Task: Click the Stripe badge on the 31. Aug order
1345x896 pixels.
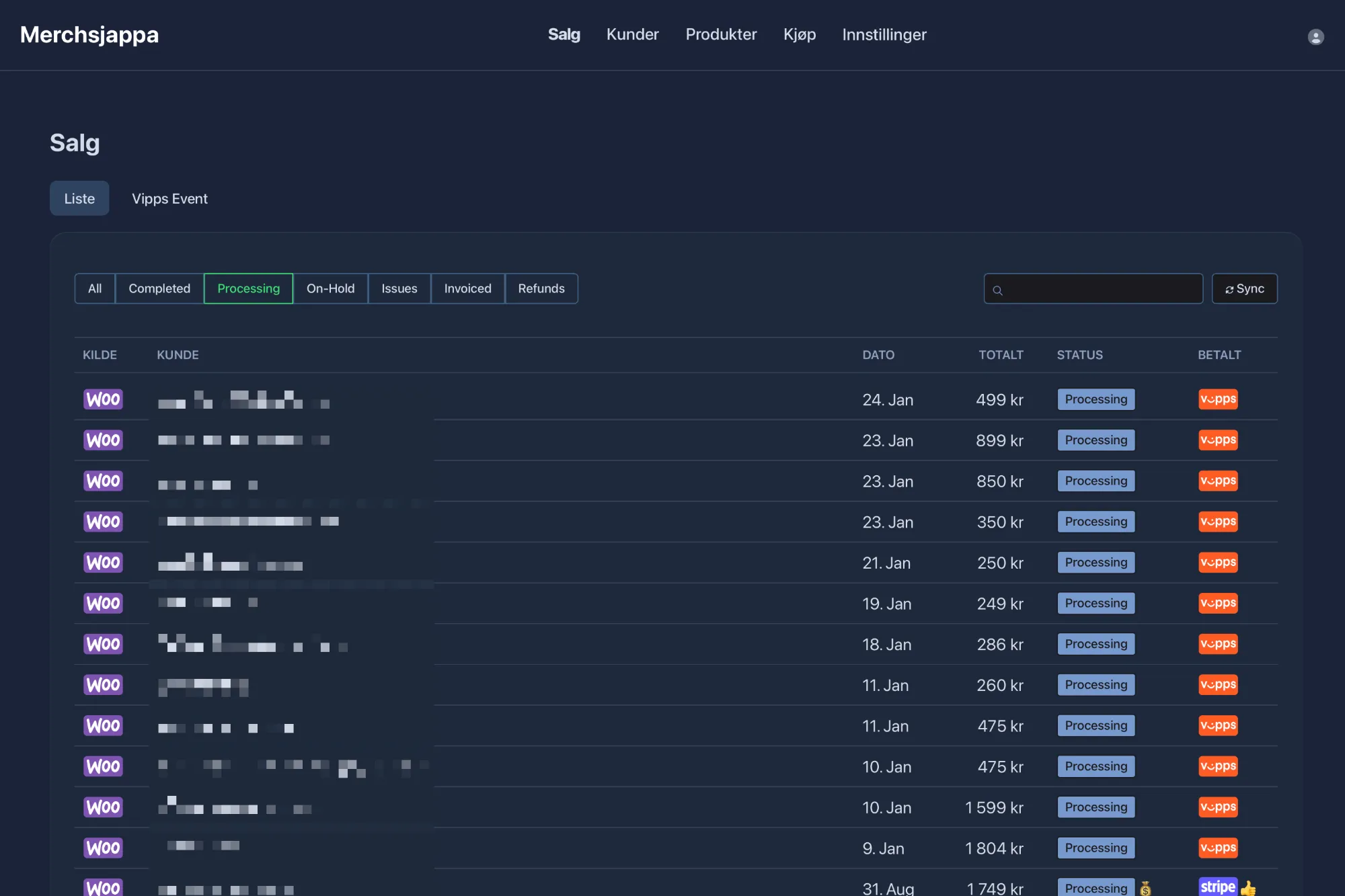Action: 1217,887
